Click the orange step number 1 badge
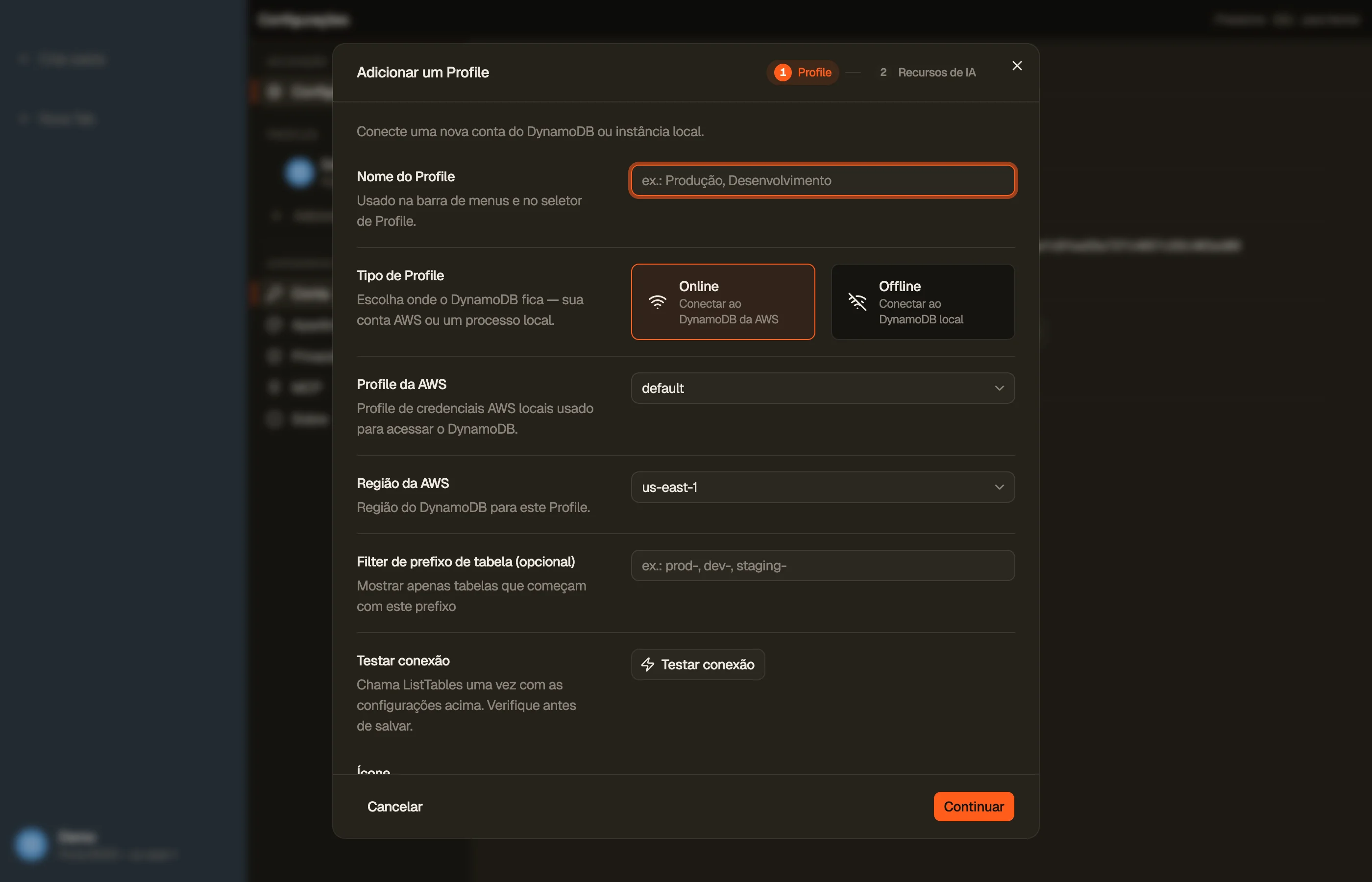The height and width of the screenshot is (882, 1372). [782, 73]
